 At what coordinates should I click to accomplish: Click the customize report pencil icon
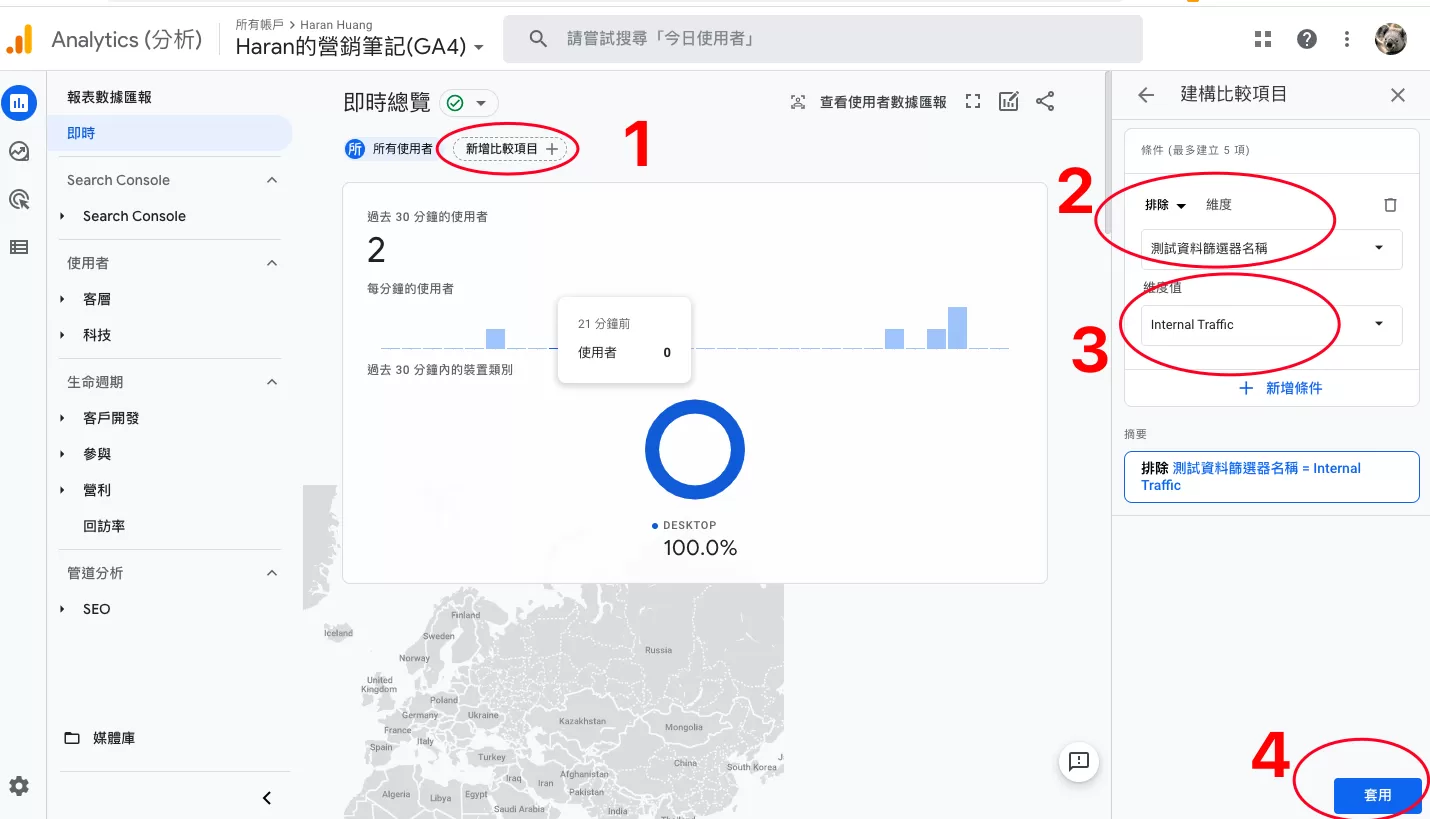pyautogui.click(x=1009, y=101)
